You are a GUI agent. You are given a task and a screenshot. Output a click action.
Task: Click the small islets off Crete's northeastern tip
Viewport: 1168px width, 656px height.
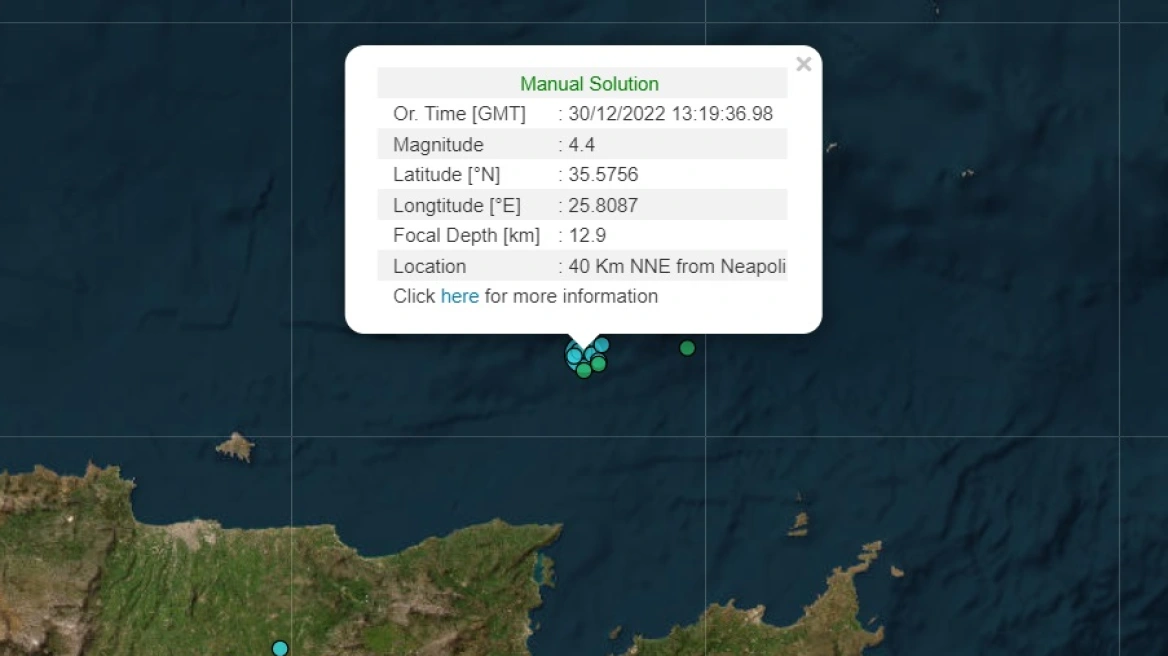(x=799, y=520)
